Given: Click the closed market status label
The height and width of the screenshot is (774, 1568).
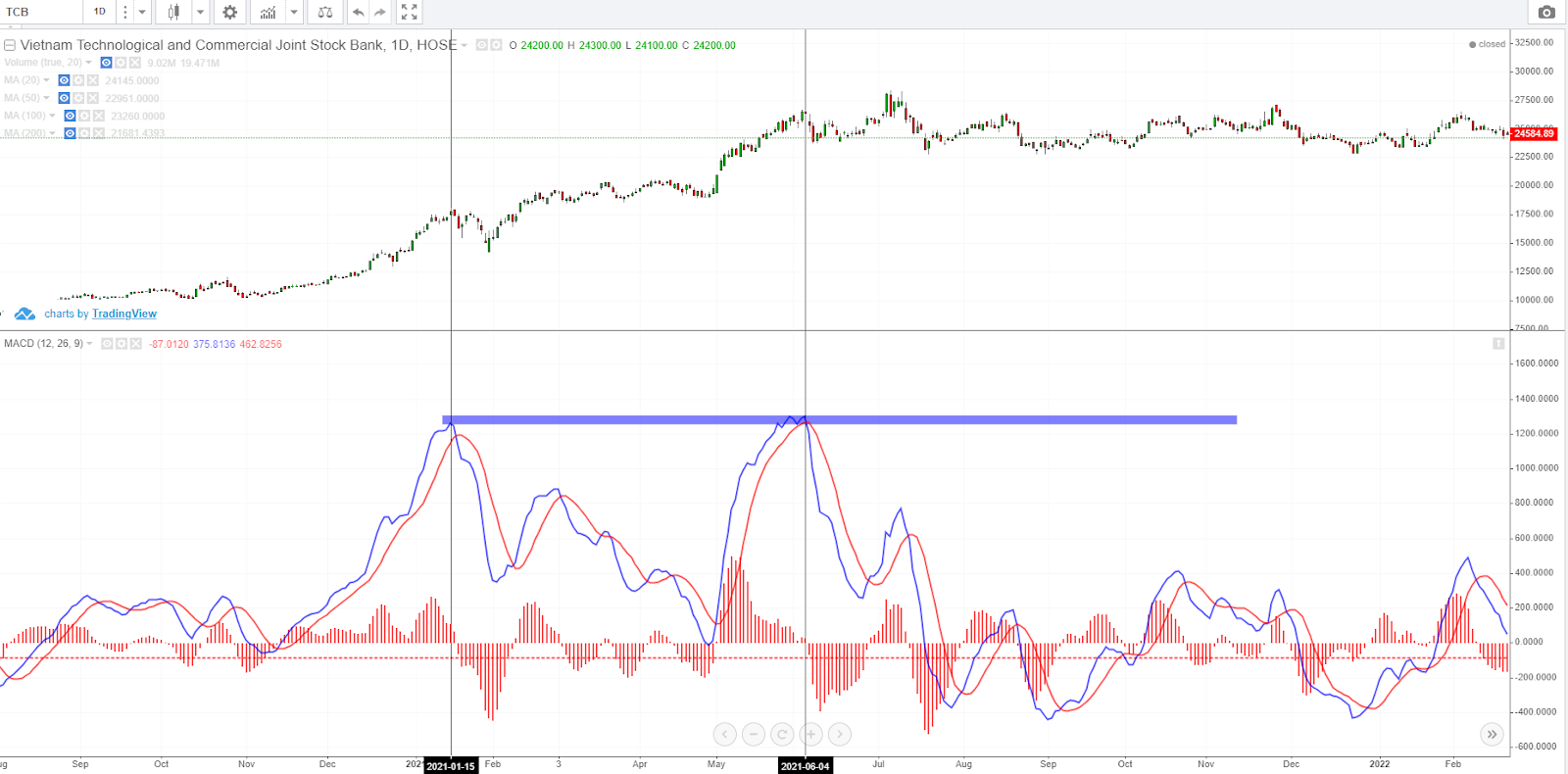Looking at the screenshot, I should pos(1488,44).
